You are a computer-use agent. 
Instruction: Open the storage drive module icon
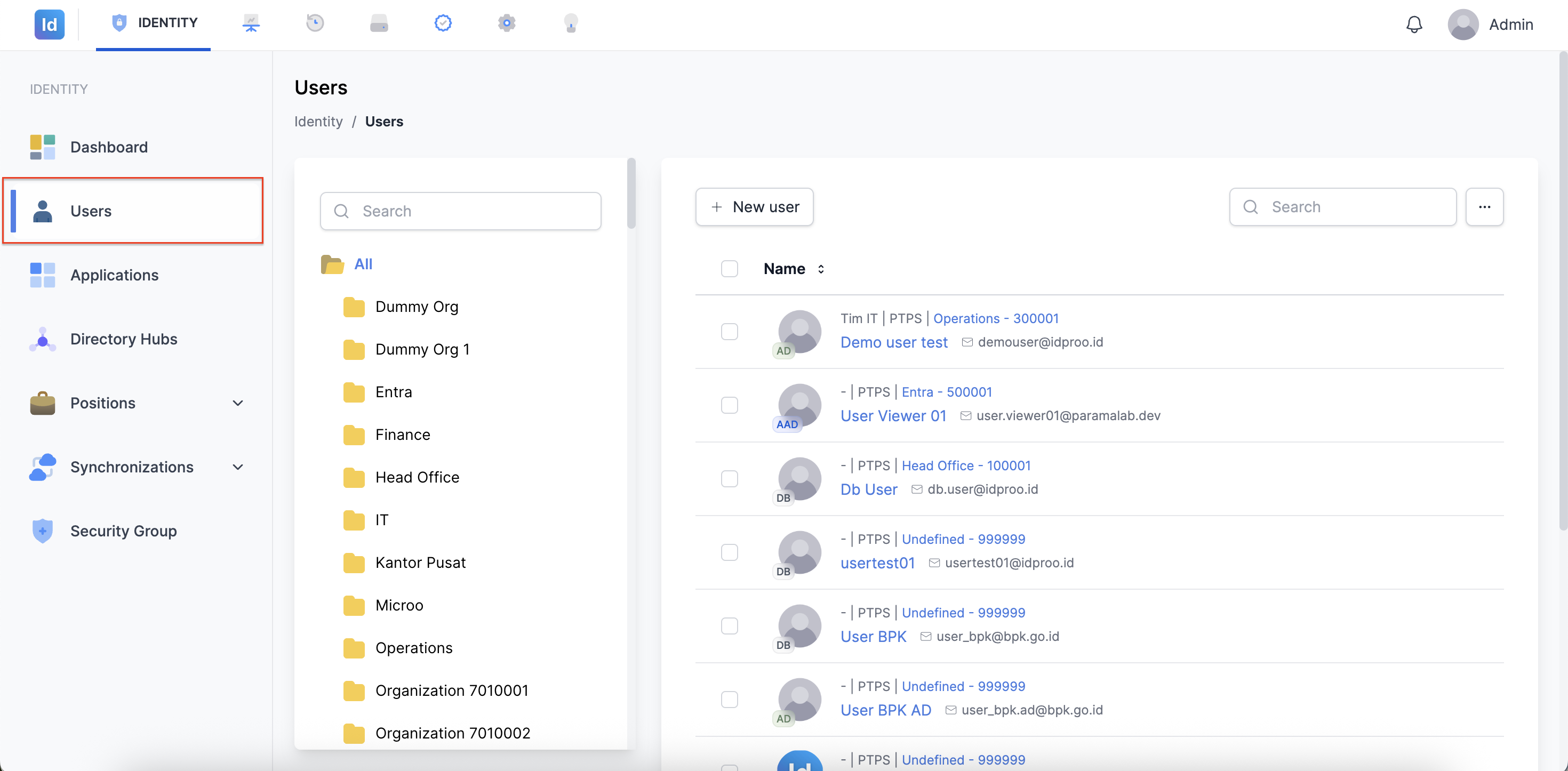(379, 23)
